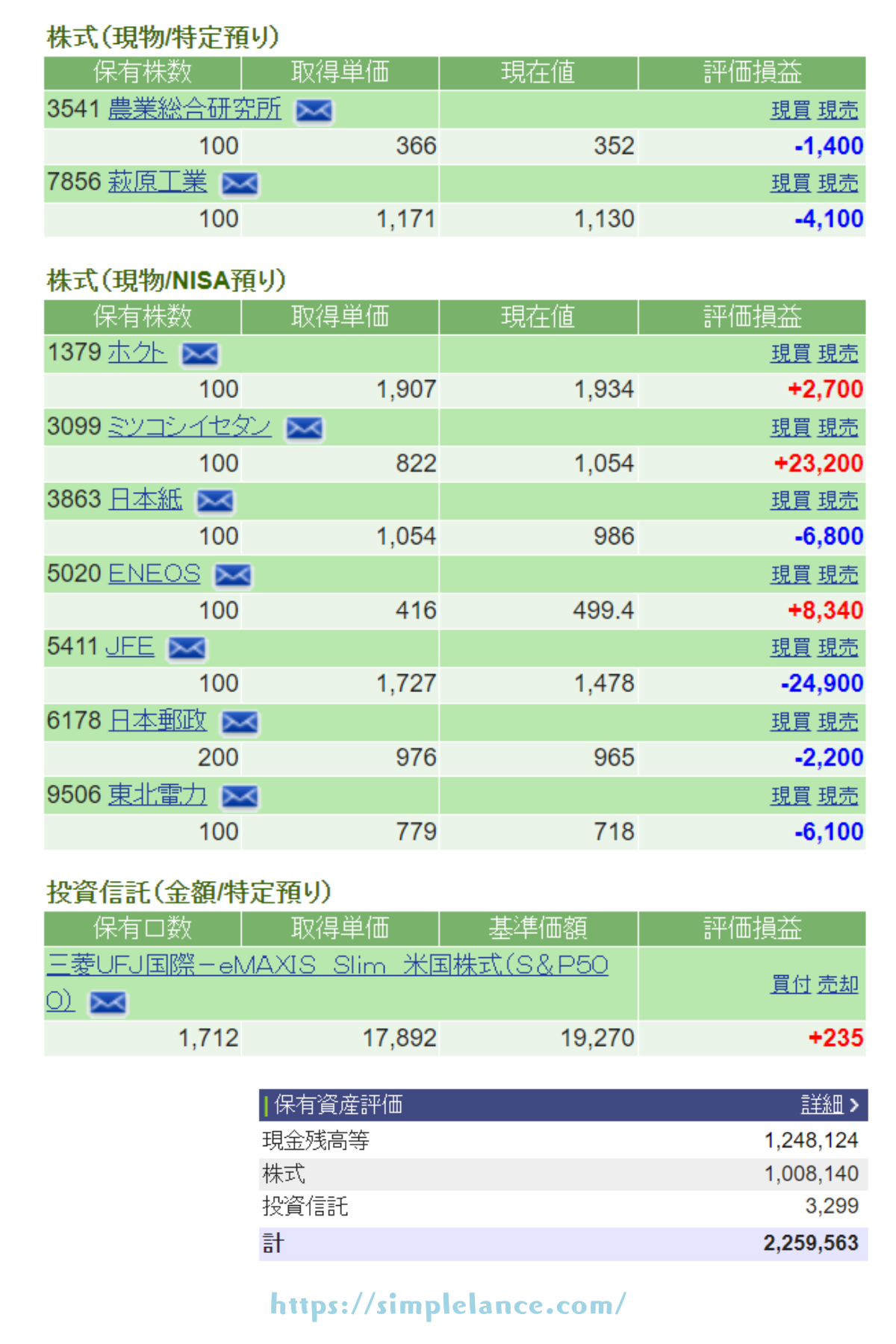
Task: Click 現買 for ホクト
Action: click(791, 354)
